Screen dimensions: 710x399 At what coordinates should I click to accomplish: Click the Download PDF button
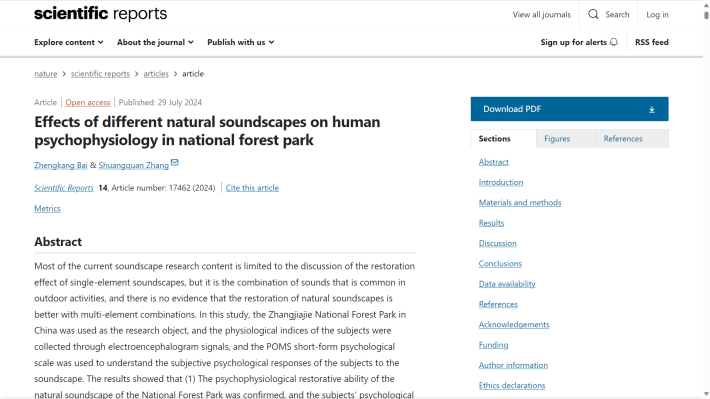point(569,109)
